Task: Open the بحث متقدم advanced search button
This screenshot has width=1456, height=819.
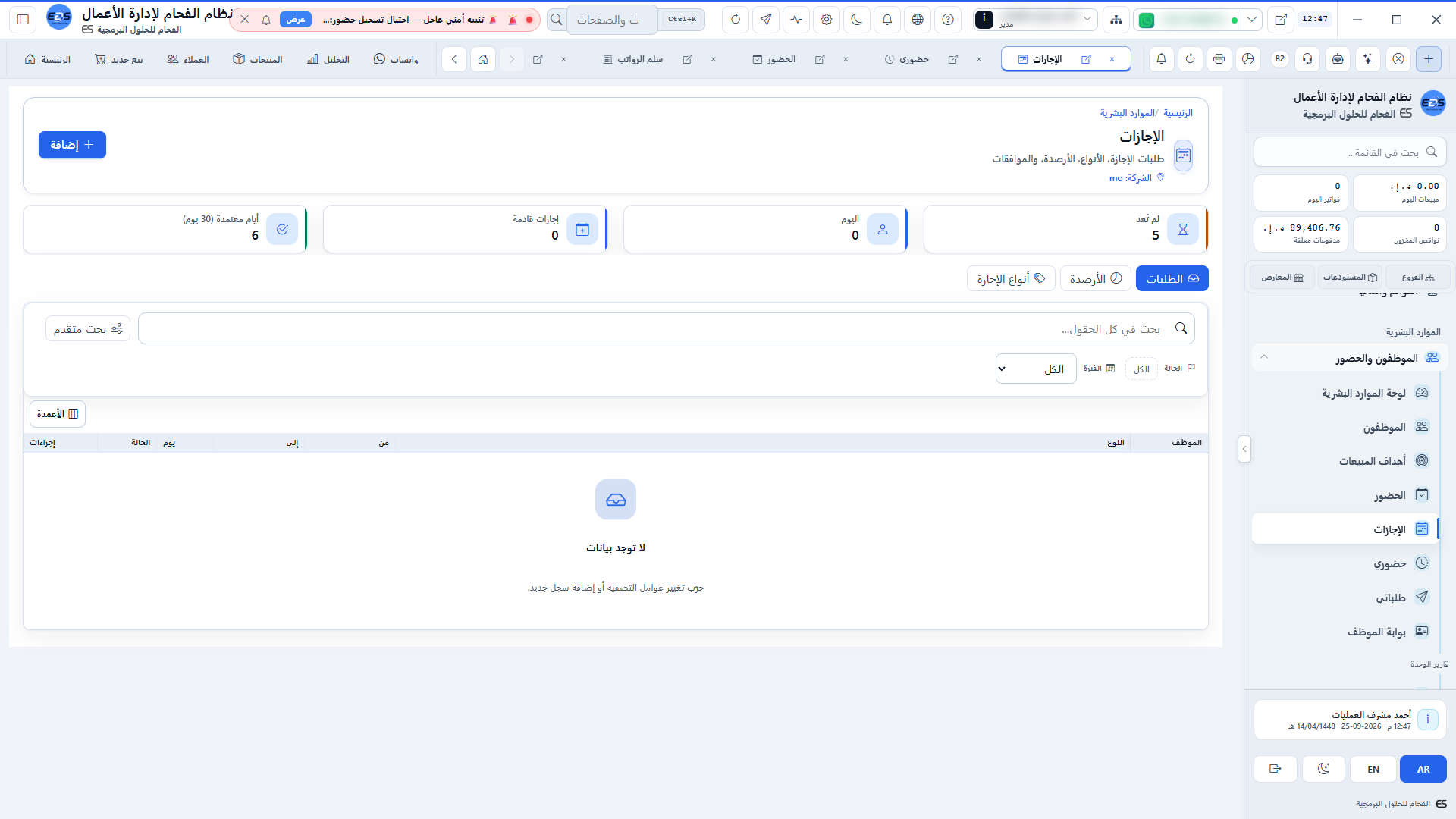Action: click(88, 328)
